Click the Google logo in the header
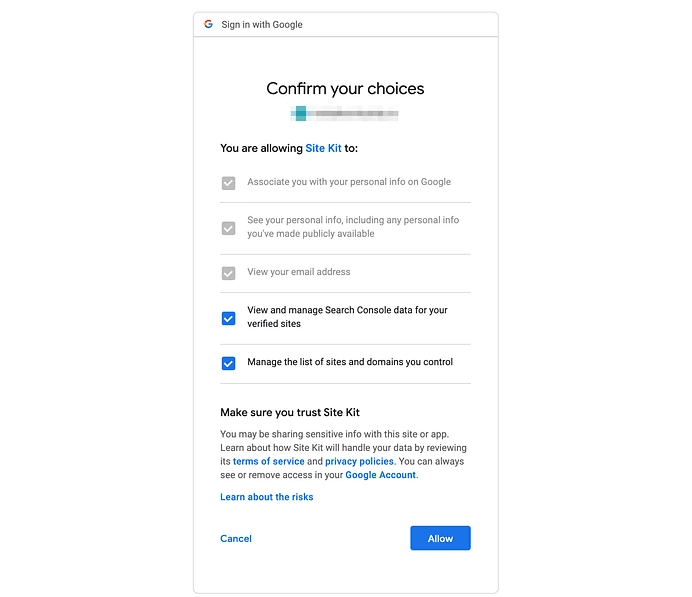The width and height of the screenshot is (692, 597). [x=208, y=24]
